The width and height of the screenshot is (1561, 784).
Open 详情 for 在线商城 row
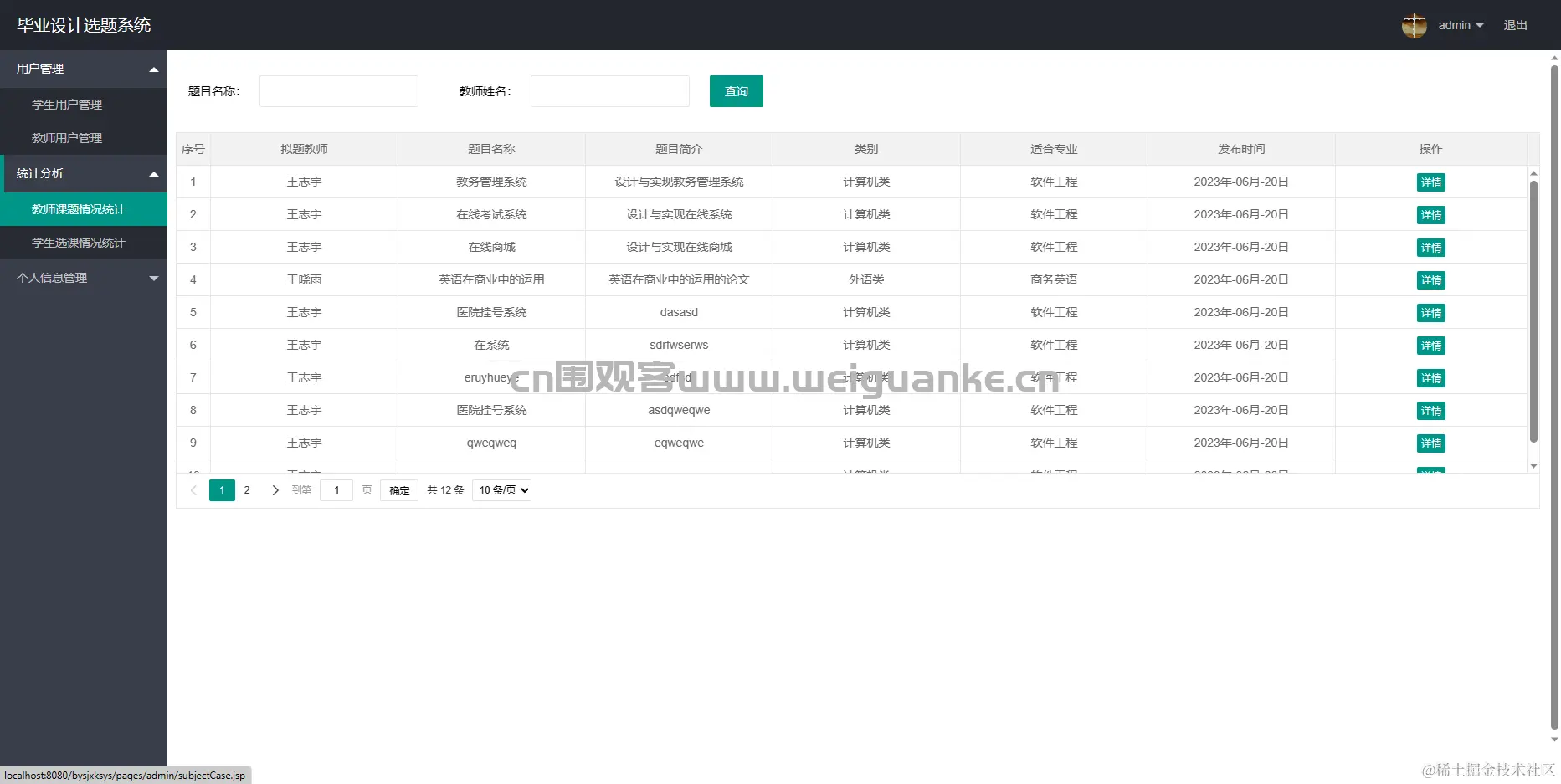(x=1431, y=248)
